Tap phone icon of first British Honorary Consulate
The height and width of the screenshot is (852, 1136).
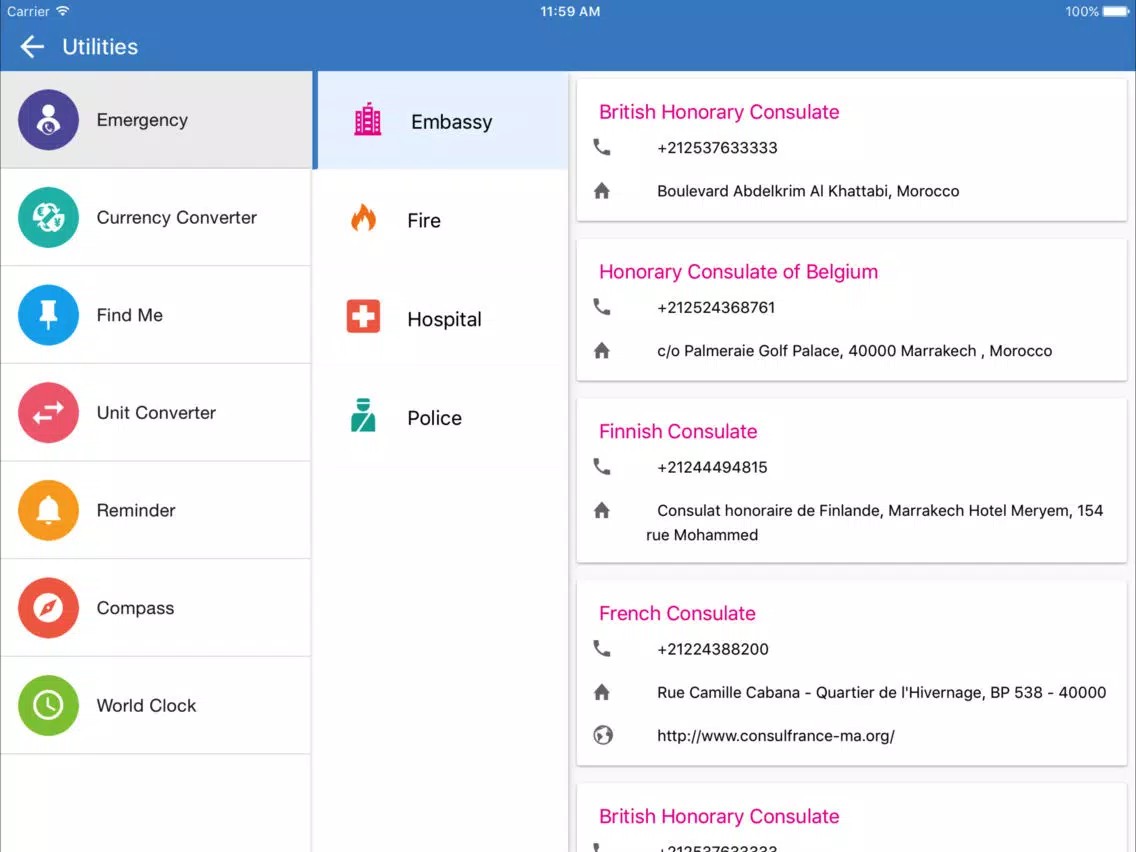pos(602,147)
